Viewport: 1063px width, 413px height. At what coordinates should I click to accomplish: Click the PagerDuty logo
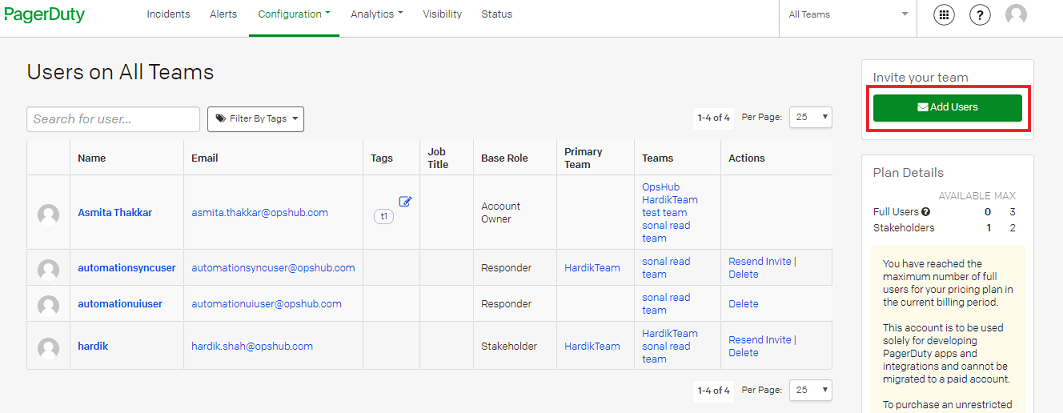[44, 15]
